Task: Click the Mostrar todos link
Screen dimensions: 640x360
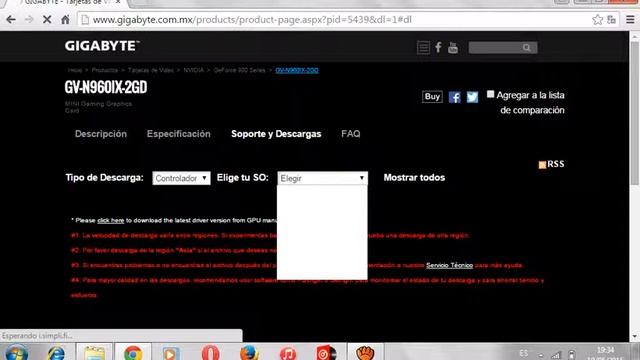Action: click(x=414, y=178)
